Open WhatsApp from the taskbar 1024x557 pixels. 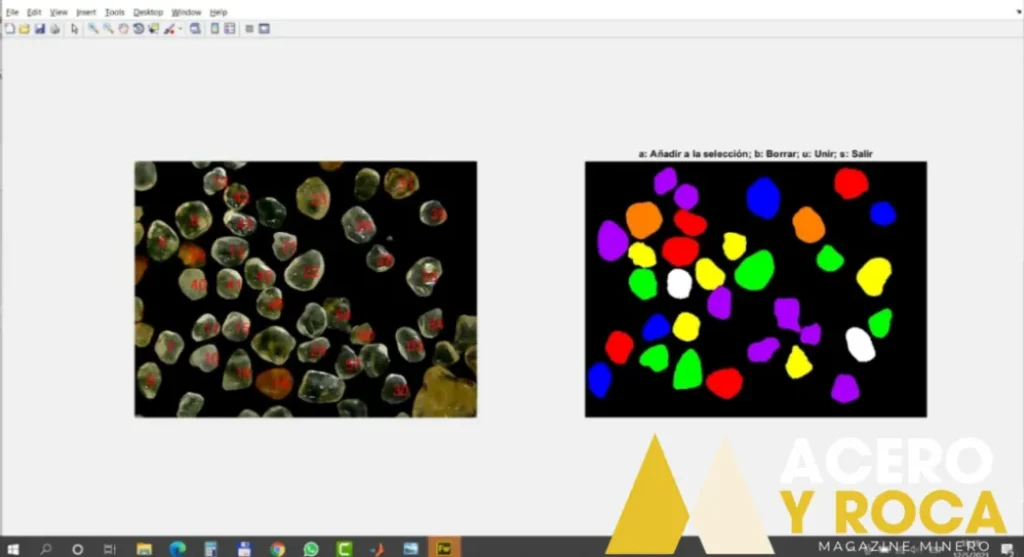[311, 548]
